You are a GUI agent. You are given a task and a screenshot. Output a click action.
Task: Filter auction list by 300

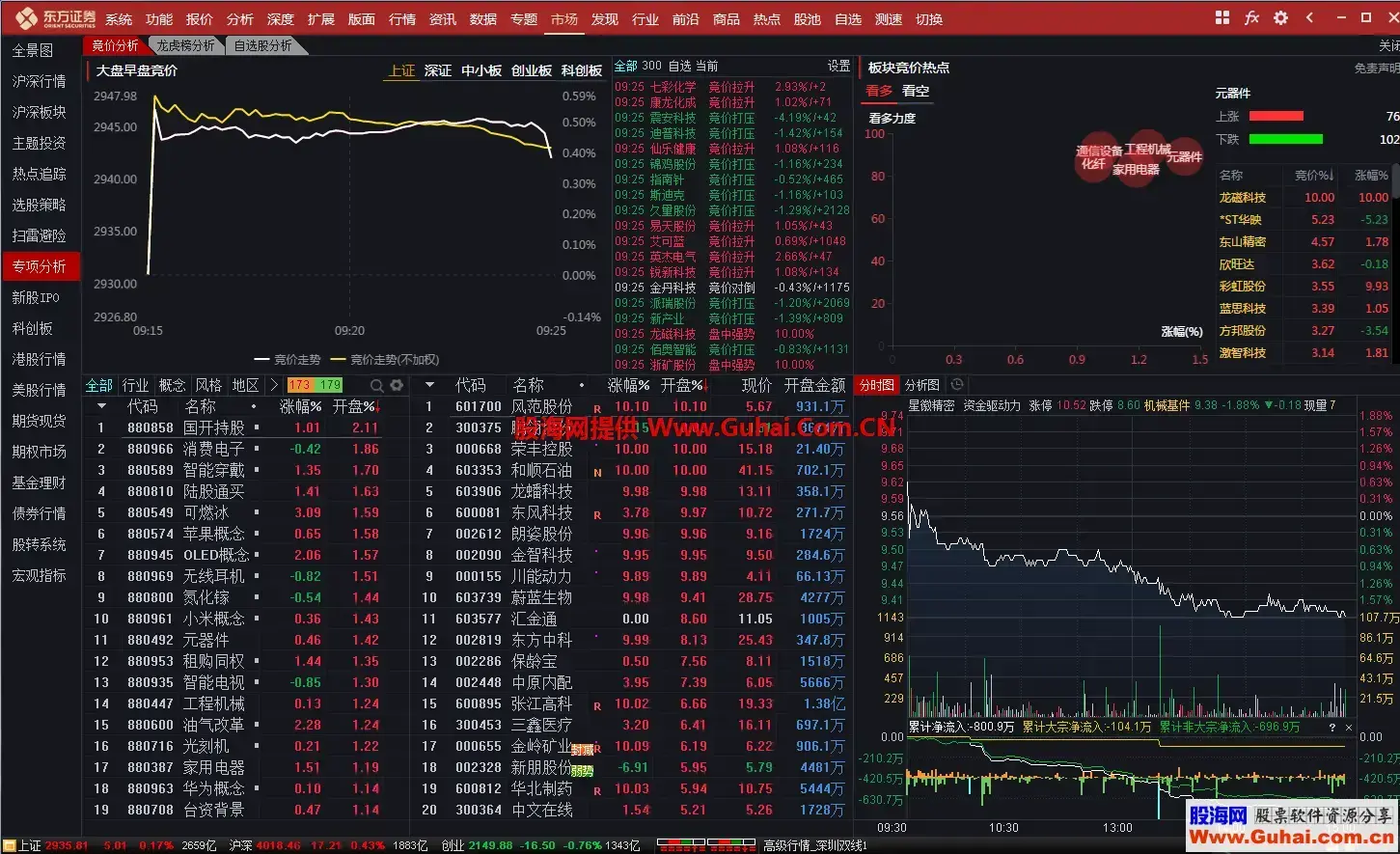click(652, 66)
